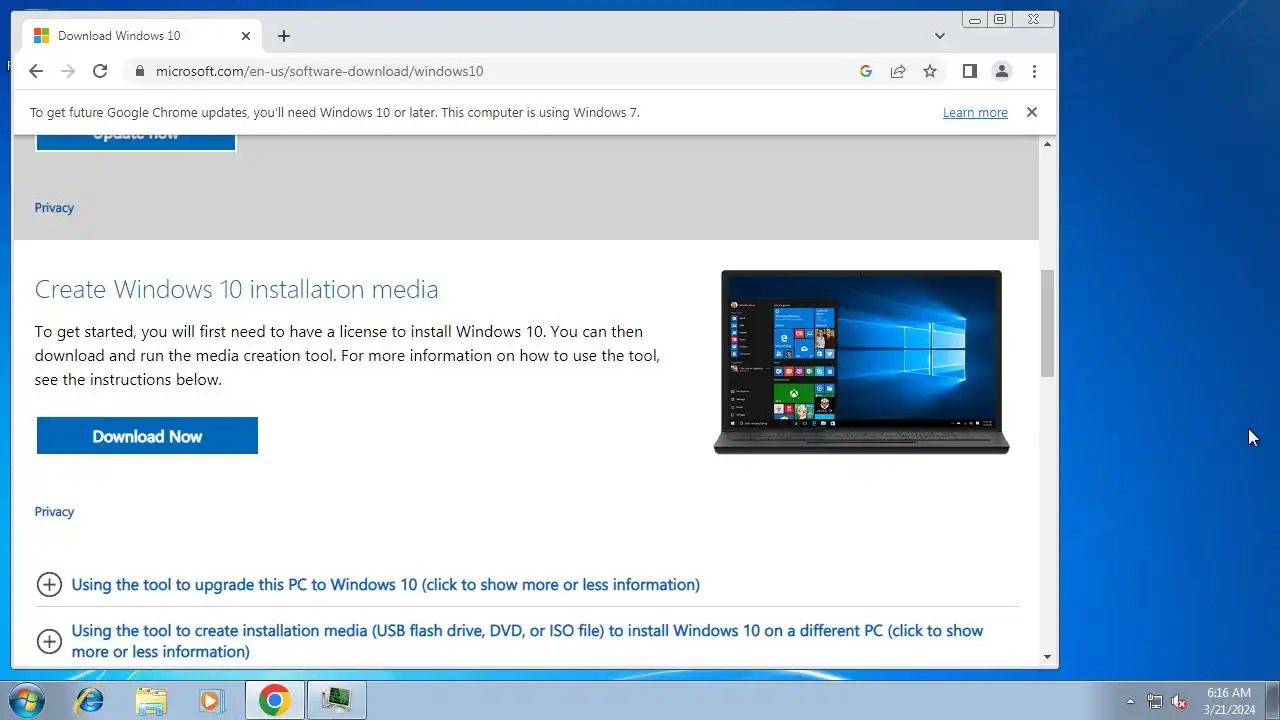Screen dimensions: 1280x720
Task: Minimize the Chrome window
Action: click(975, 19)
